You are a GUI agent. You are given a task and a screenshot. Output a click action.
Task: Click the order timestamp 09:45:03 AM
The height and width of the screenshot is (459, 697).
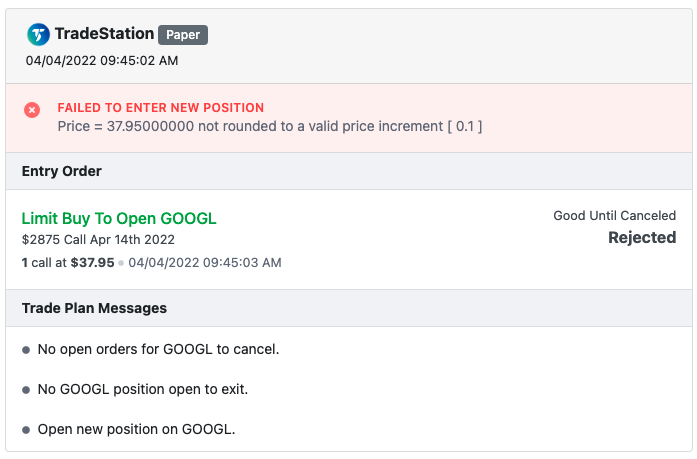(x=205, y=263)
